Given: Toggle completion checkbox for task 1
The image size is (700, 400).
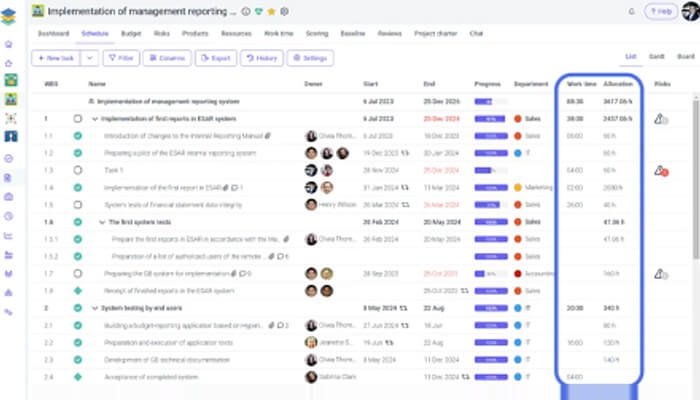Looking at the screenshot, I should tap(78, 119).
